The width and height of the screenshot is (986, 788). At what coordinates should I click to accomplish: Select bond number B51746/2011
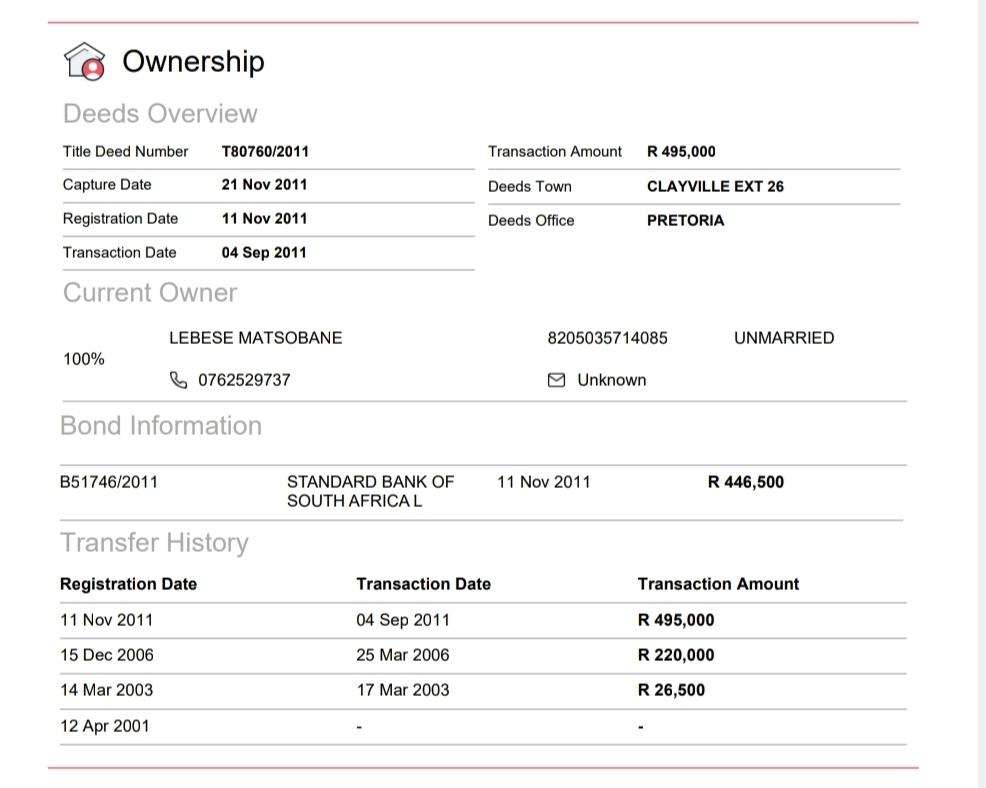[x=109, y=482]
